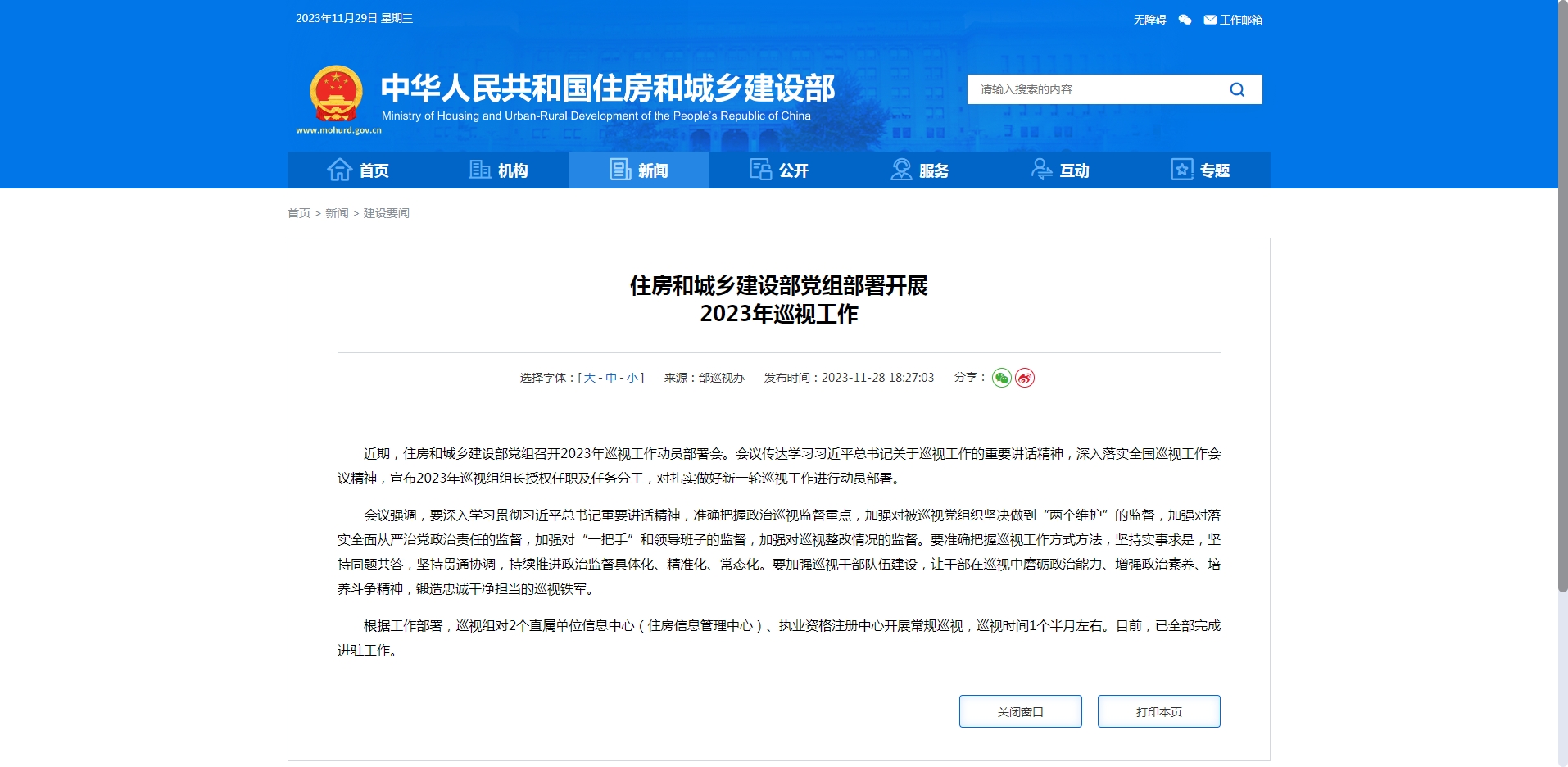Go to 首页 in breadcrumb
Image resolution: width=1568 pixels, height=767 pixels.
[299, 213]
